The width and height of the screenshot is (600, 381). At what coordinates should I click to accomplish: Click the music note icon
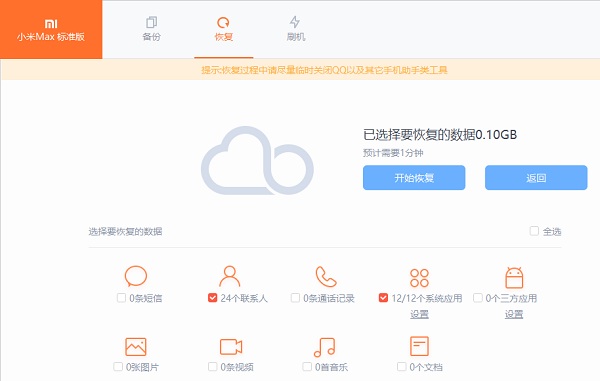click(x=324, y=347)
